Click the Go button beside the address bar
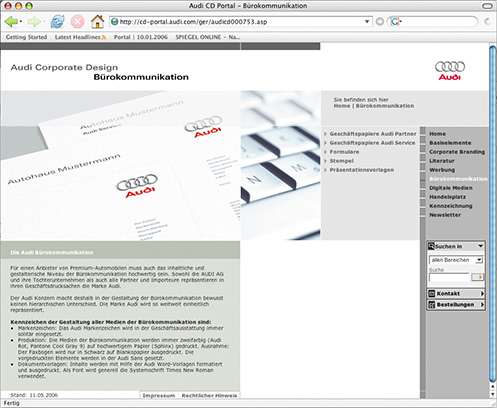This screenshot has height=408, width=497. (x=379, y=22)
